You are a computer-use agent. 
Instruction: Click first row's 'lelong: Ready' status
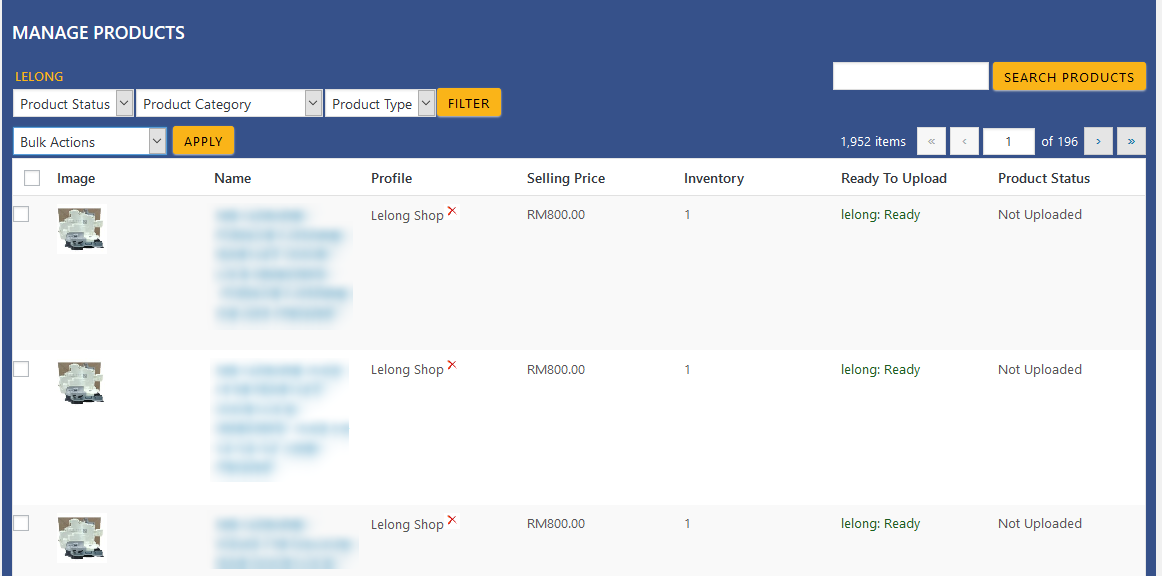point(880,215)
